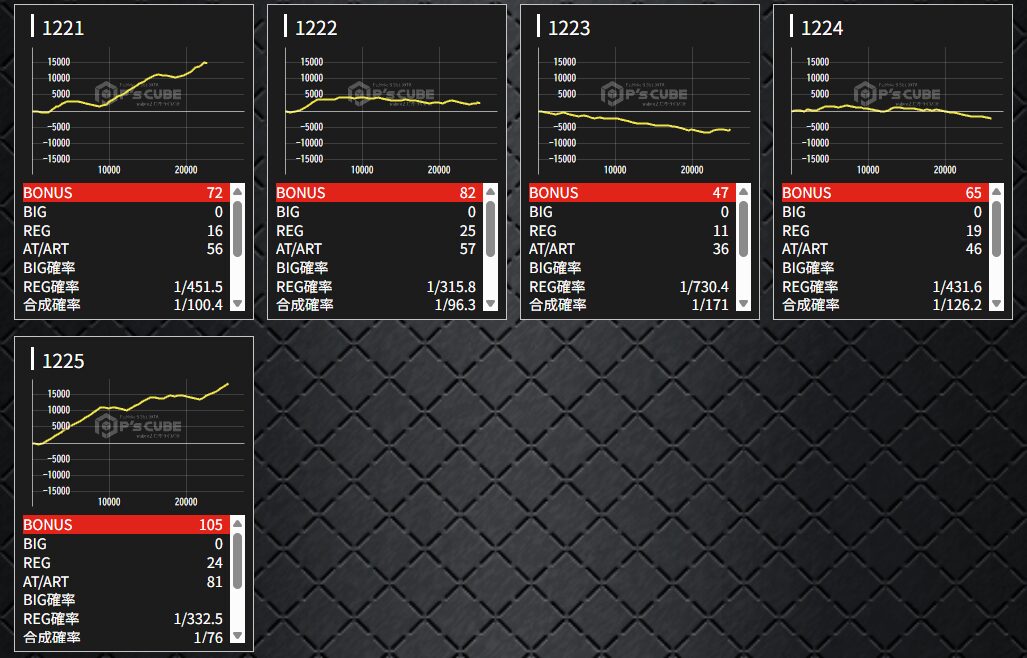Viewport: 1027px width, 658px height.
Task: Click 合成確率 value 1/171
Action: pos(711,304)
